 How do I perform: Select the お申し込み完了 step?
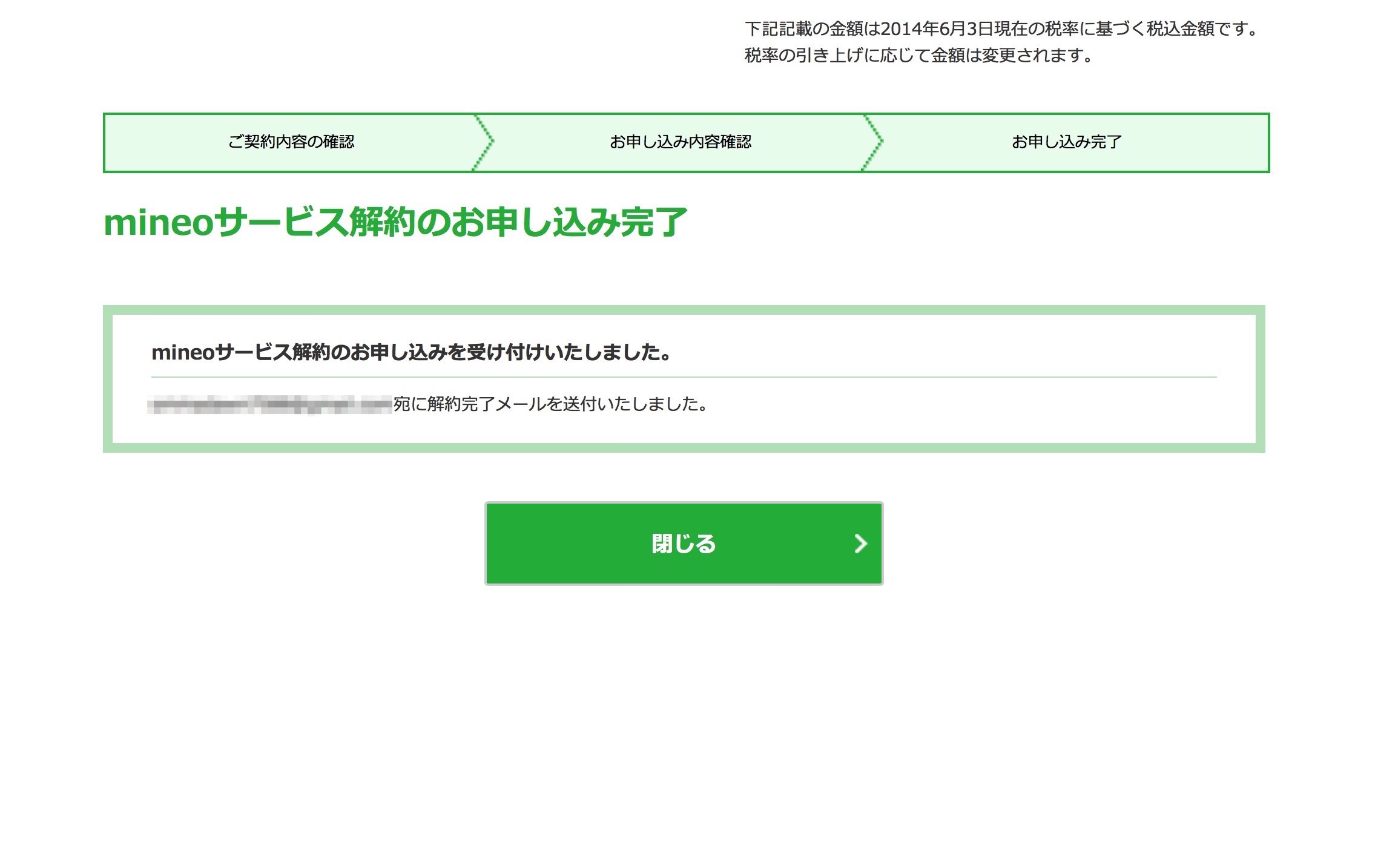pyautogui.click(x=1067, y=142)
